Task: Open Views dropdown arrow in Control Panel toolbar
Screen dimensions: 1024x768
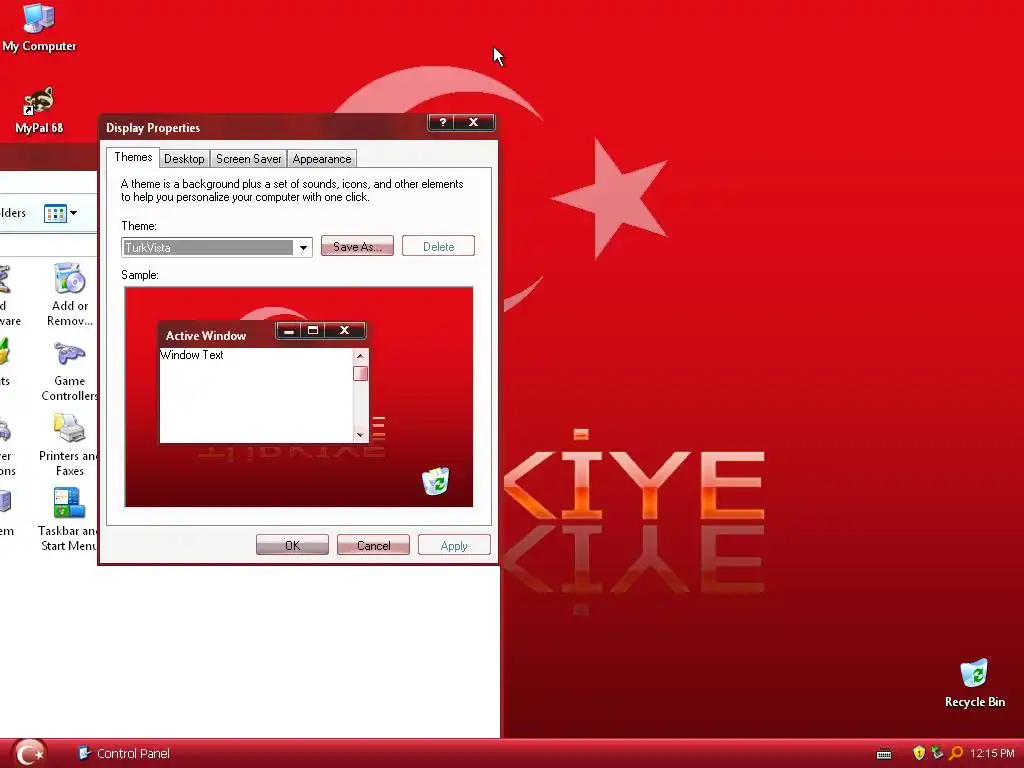Action: 73,213
